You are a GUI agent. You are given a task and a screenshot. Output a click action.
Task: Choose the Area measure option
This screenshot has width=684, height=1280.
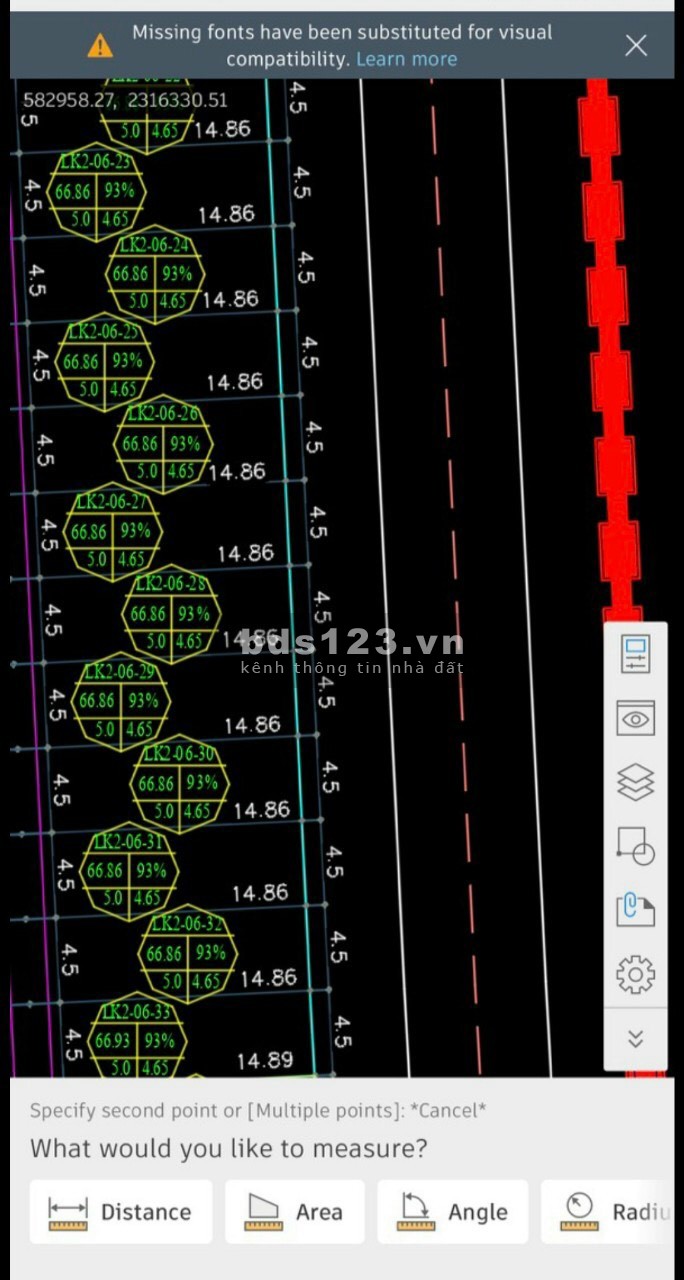[x=295, y=1212]
